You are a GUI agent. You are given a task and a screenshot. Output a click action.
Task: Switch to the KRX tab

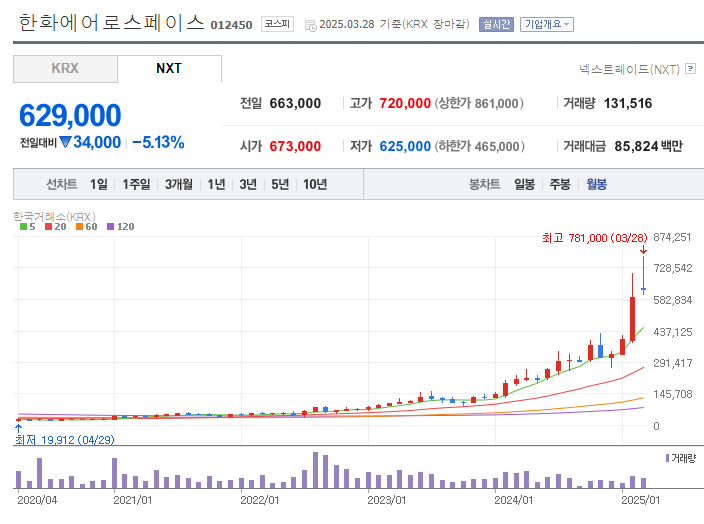tap(66, 69)
